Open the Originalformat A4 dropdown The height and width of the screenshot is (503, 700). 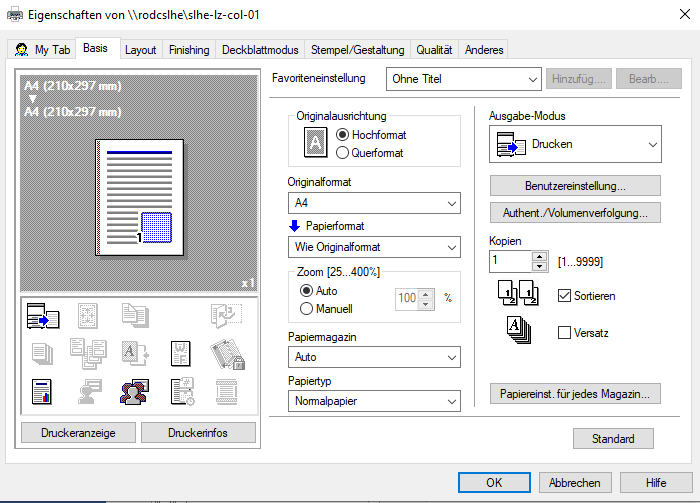[x=374, y=203]
